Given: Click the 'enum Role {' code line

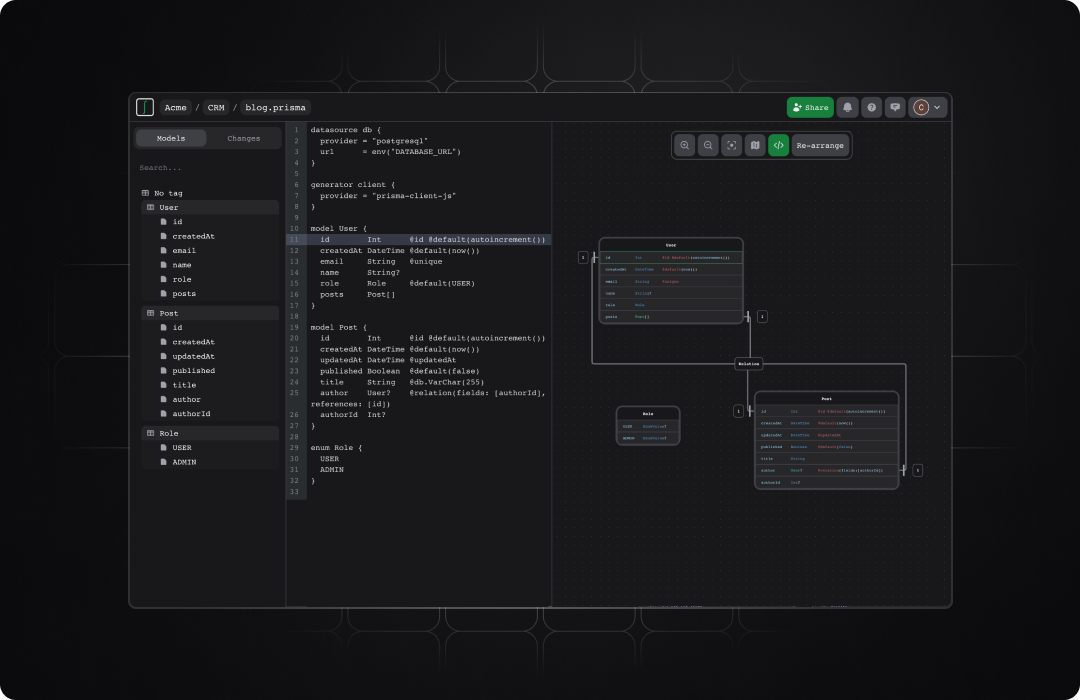Looking at the screenshot, I should coord(336,448).
